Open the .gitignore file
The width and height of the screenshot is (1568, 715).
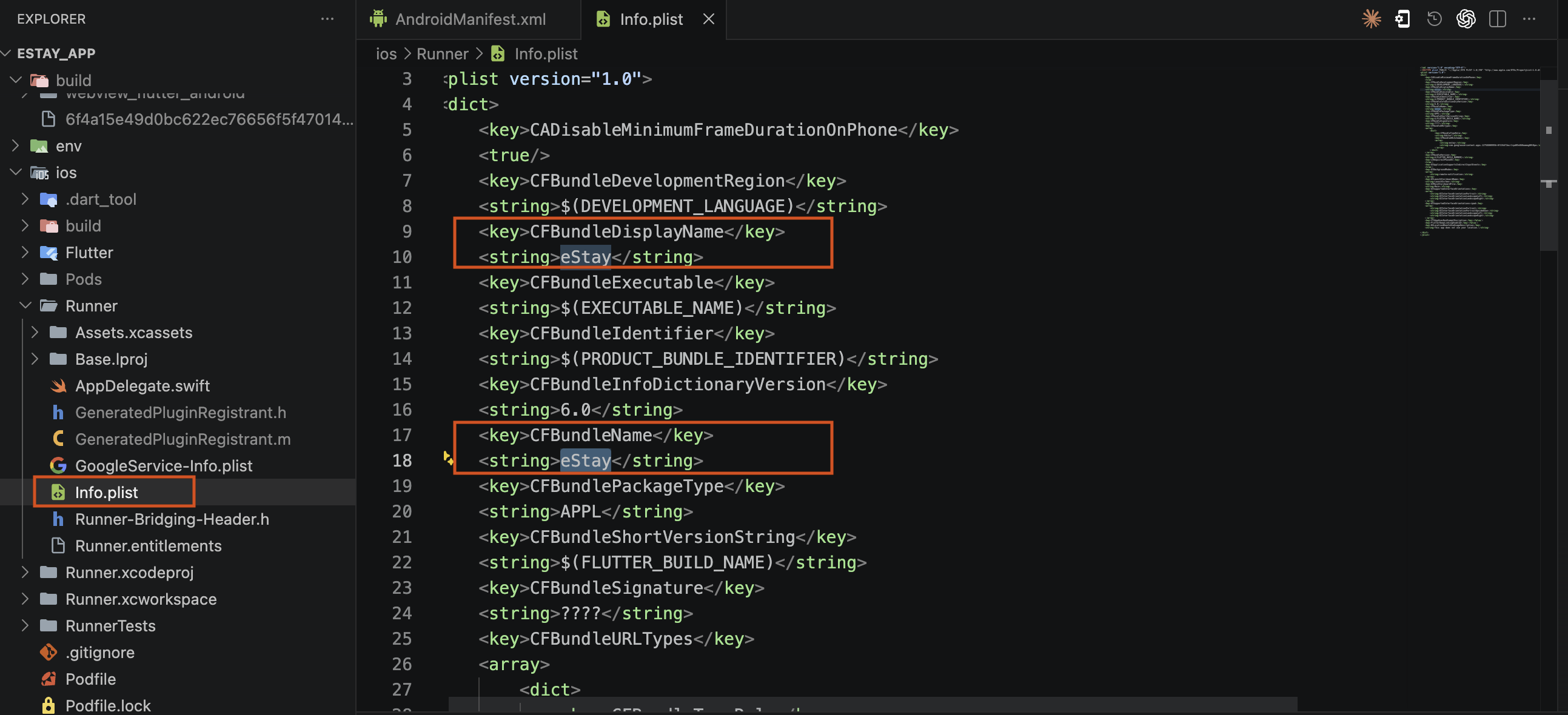click(100, 653)
